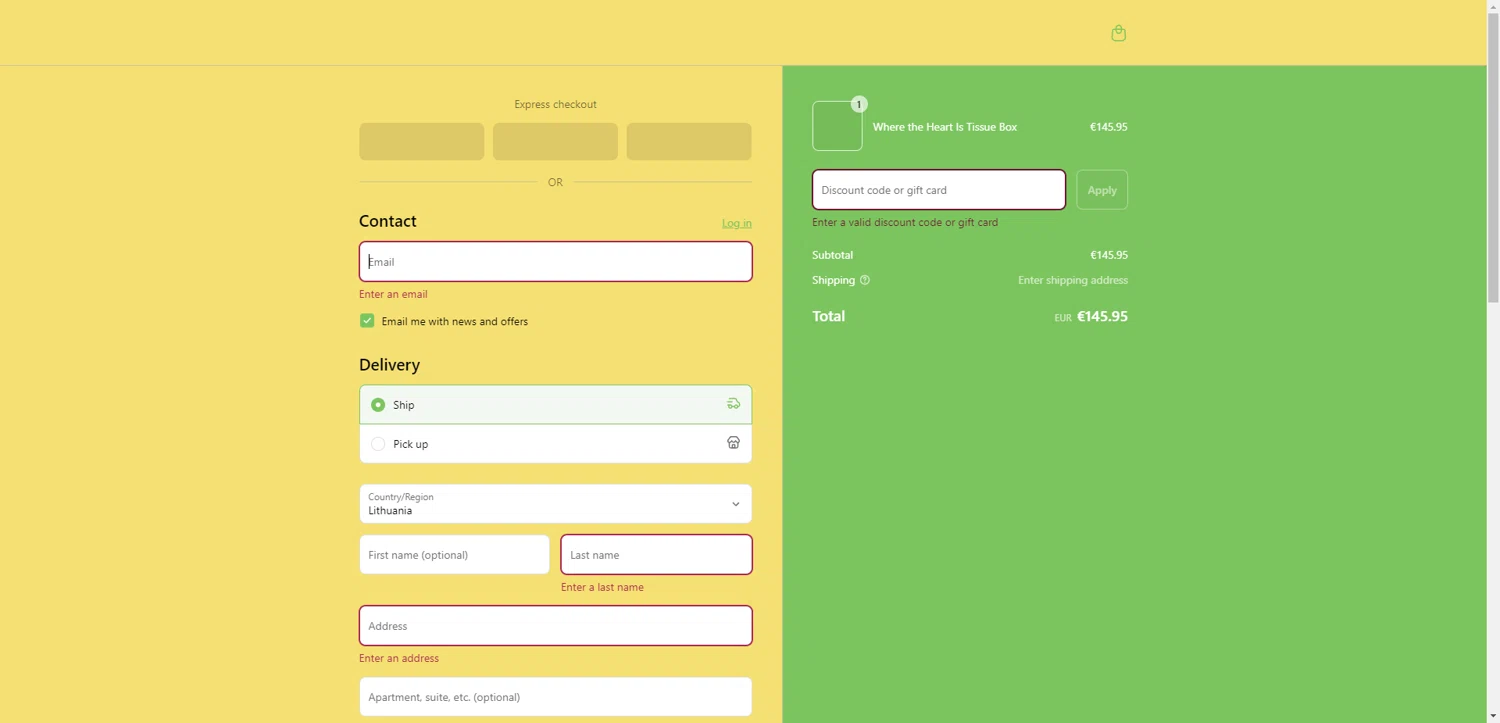Click the 'Enter an email' error message

393,294
